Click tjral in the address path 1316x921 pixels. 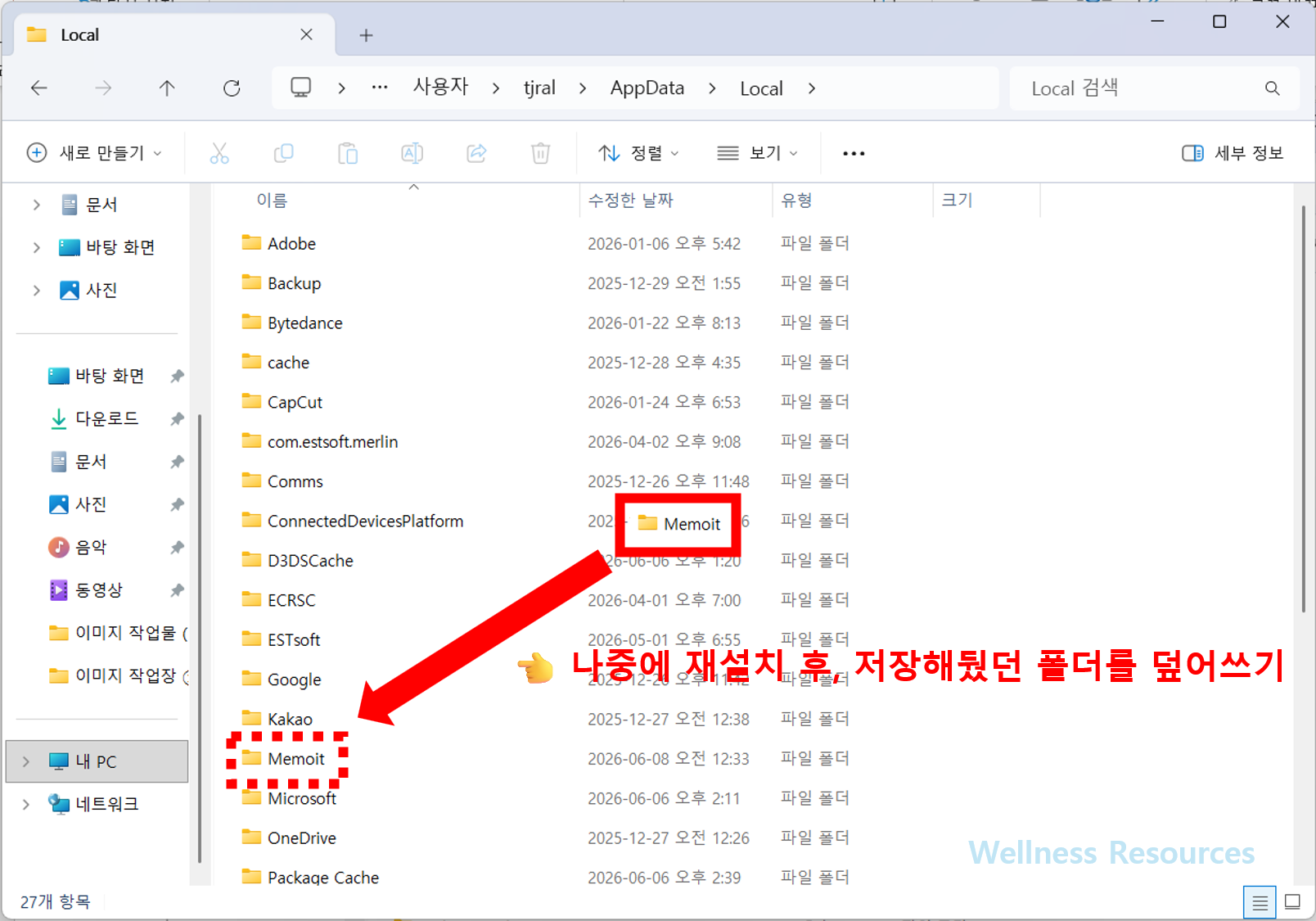point(539,88)
